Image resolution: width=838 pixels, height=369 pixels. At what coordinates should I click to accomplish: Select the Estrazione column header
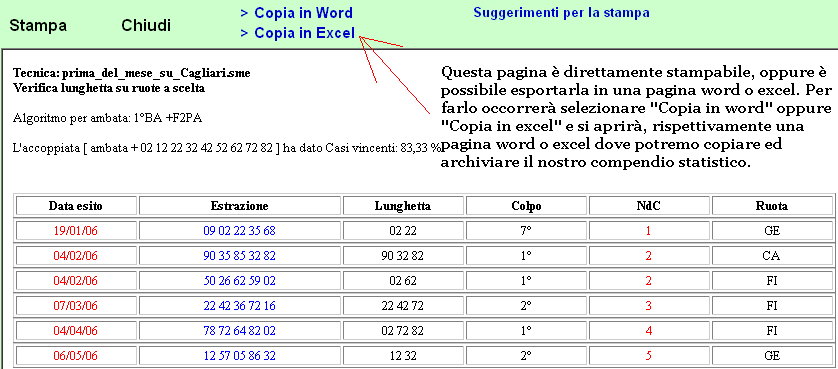[x=239, y=206]
